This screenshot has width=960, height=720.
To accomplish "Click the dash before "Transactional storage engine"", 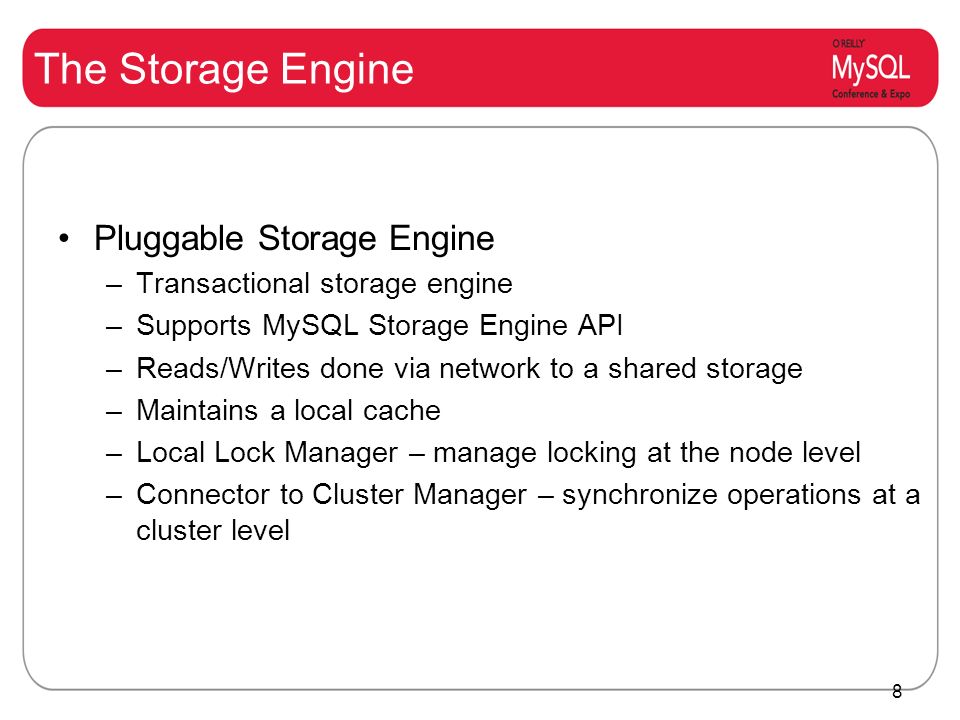I will 114,285.
